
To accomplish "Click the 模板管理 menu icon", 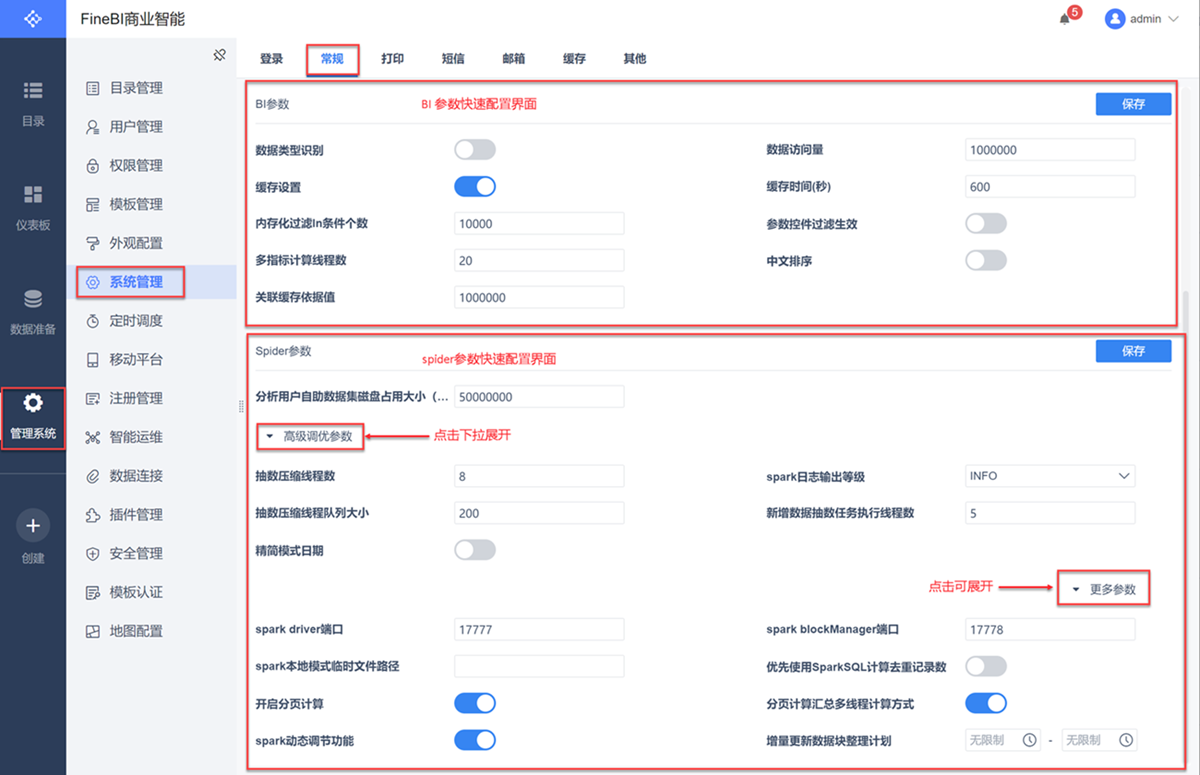I will [x=93, y=204].
